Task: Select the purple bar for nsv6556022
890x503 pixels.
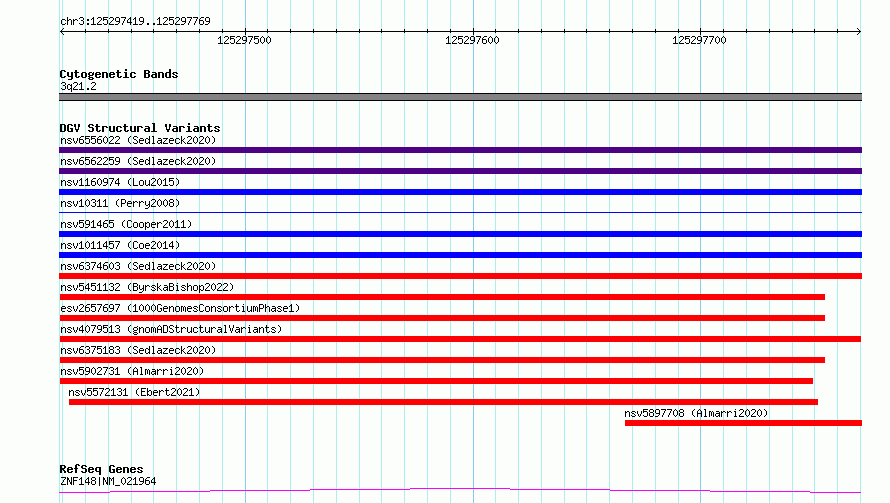Action: click(x=460, y=150)
